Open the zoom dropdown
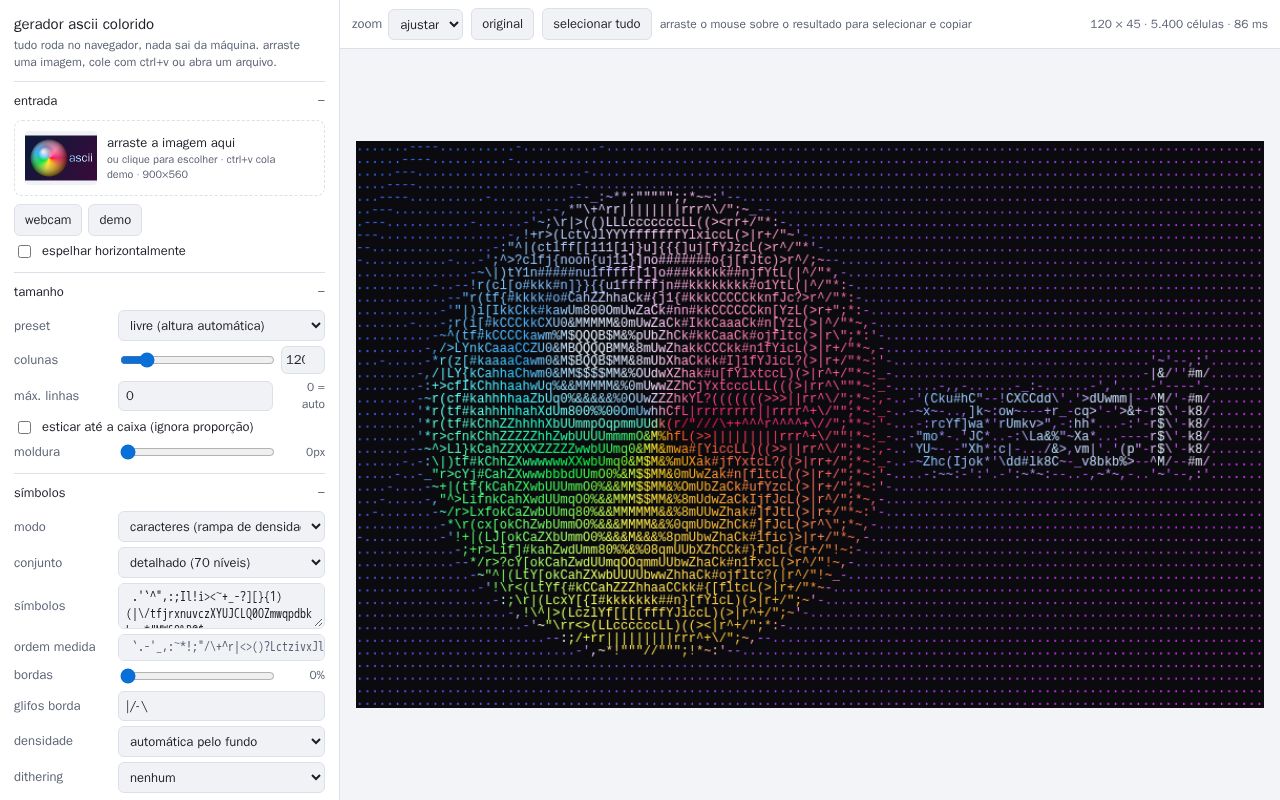This screenshot has height=800, width=1280. (x=425, y=24)
